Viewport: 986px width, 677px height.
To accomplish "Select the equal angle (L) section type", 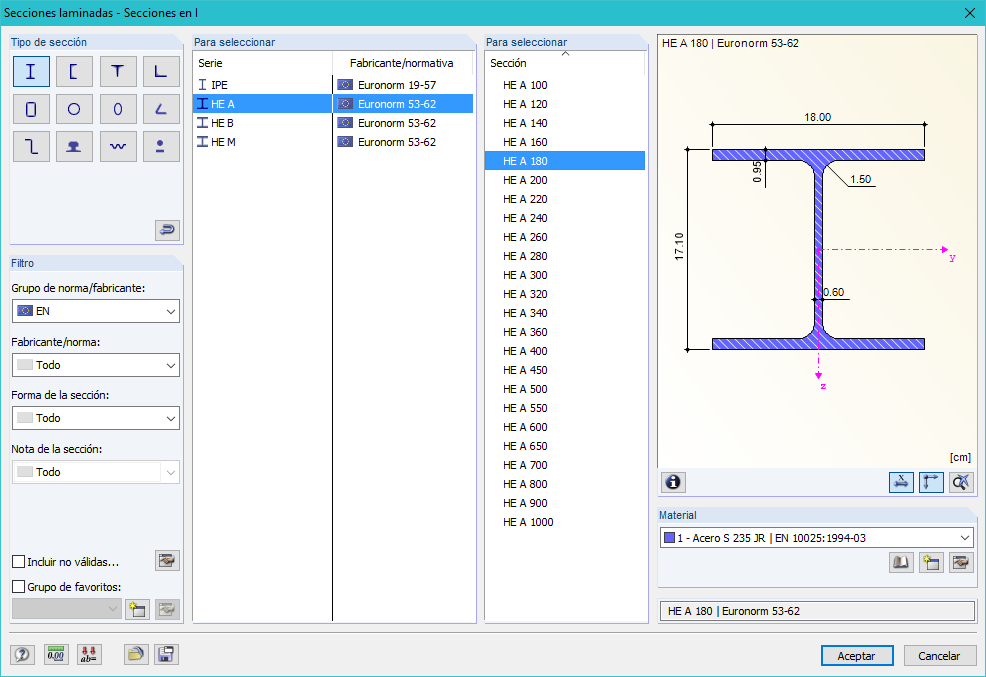I will point(161,72).
